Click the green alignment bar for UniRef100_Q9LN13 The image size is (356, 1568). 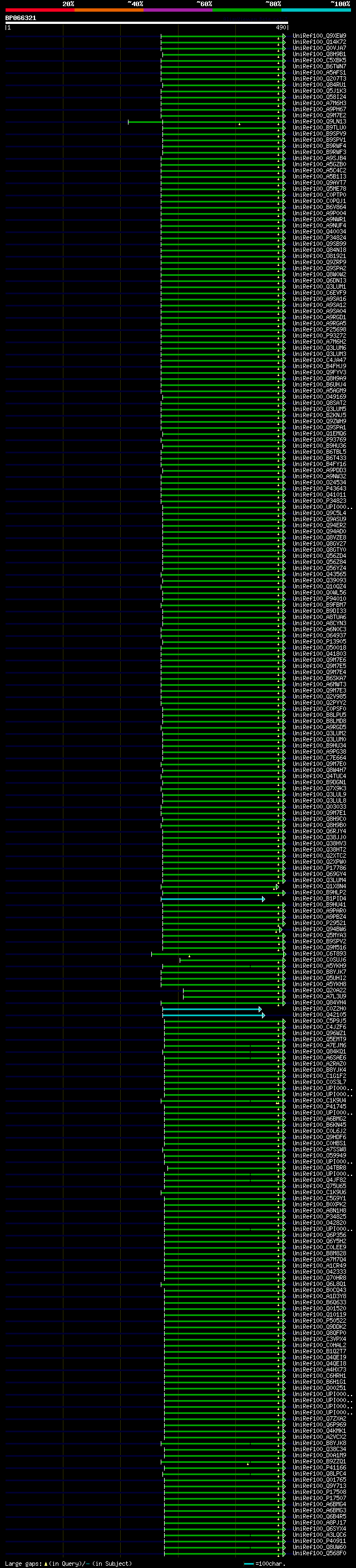click(206, 122)
